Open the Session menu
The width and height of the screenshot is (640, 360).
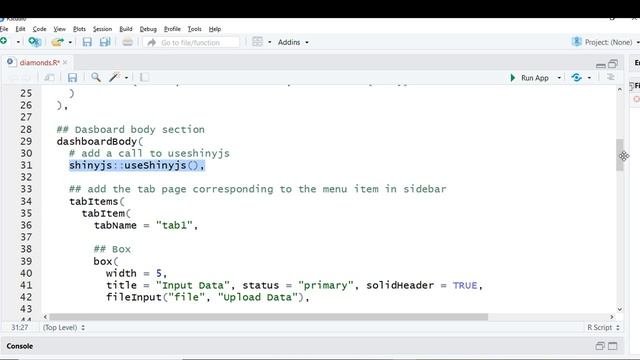click(x=102, y=29)
